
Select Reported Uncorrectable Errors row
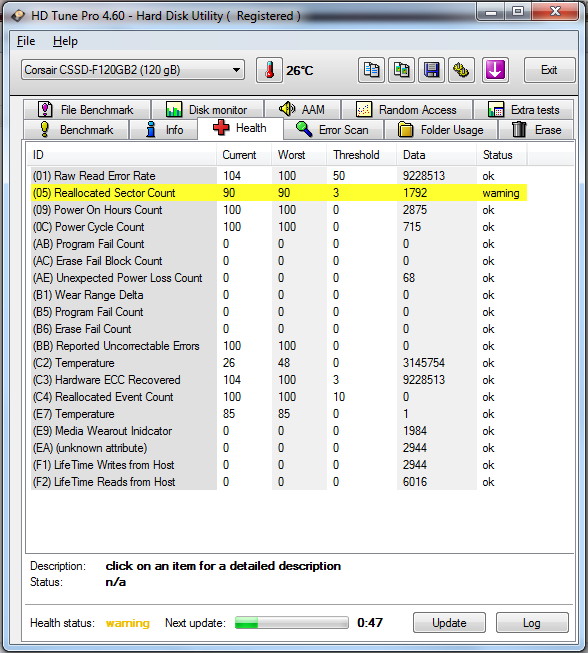point(279,346)
